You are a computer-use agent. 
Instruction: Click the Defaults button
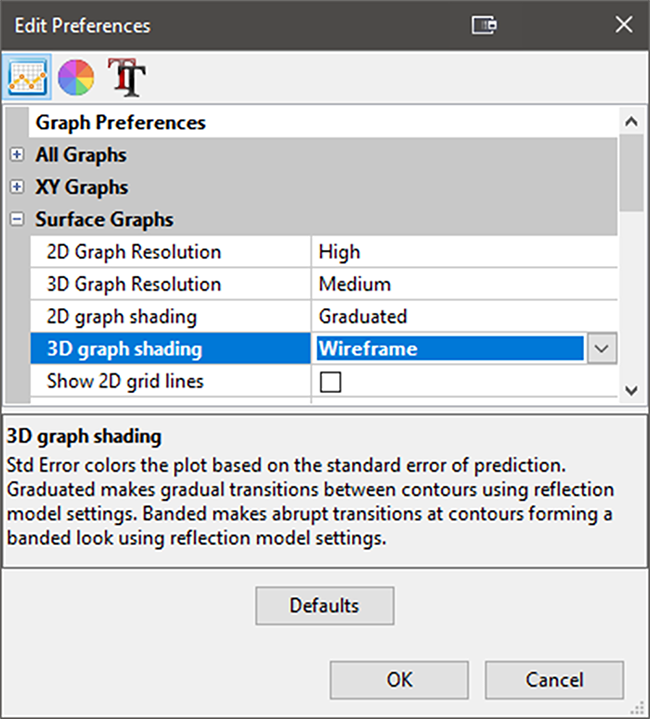click(324, 605)
